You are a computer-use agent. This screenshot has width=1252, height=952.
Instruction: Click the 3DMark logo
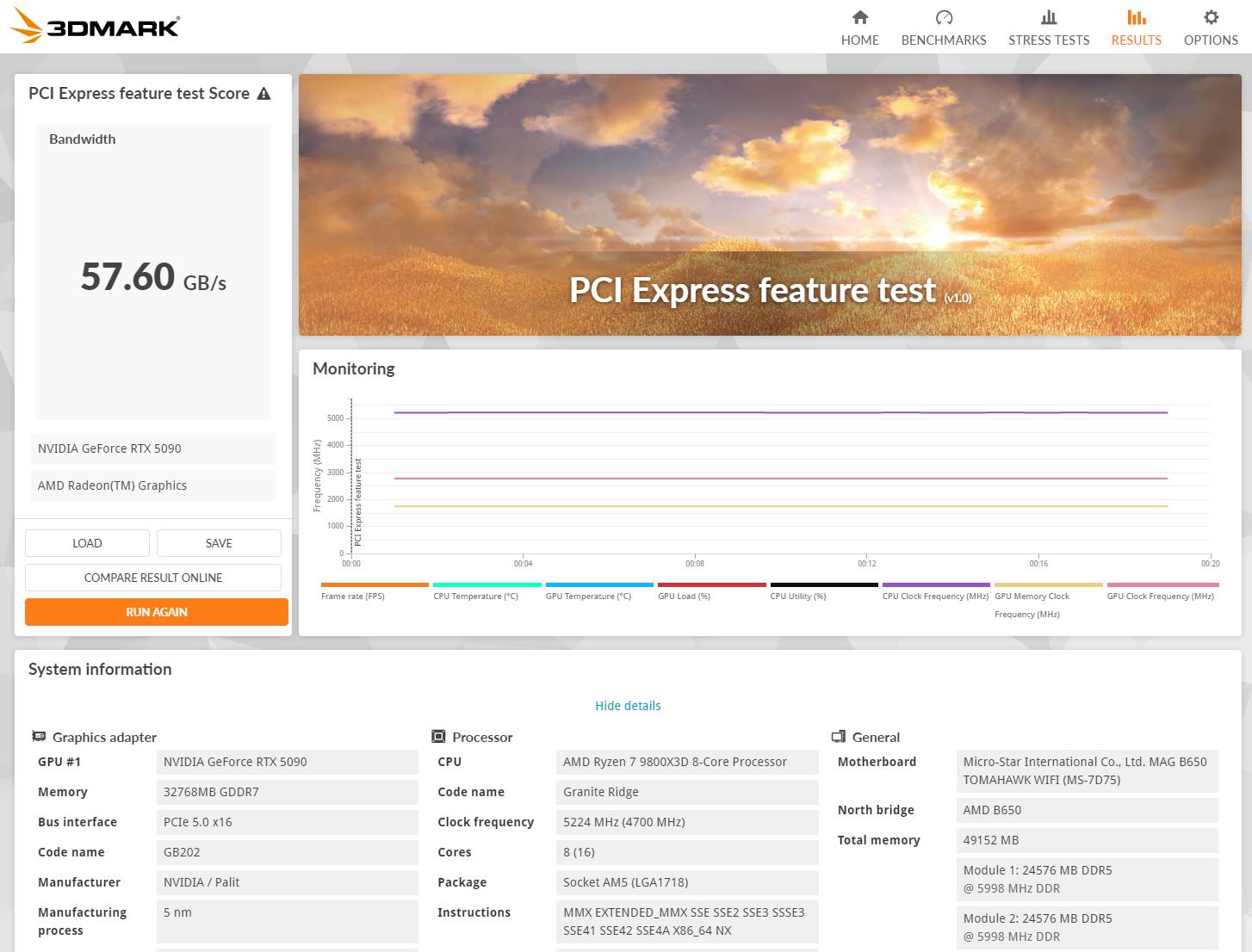pyautogui.click(x=95, y=27)
